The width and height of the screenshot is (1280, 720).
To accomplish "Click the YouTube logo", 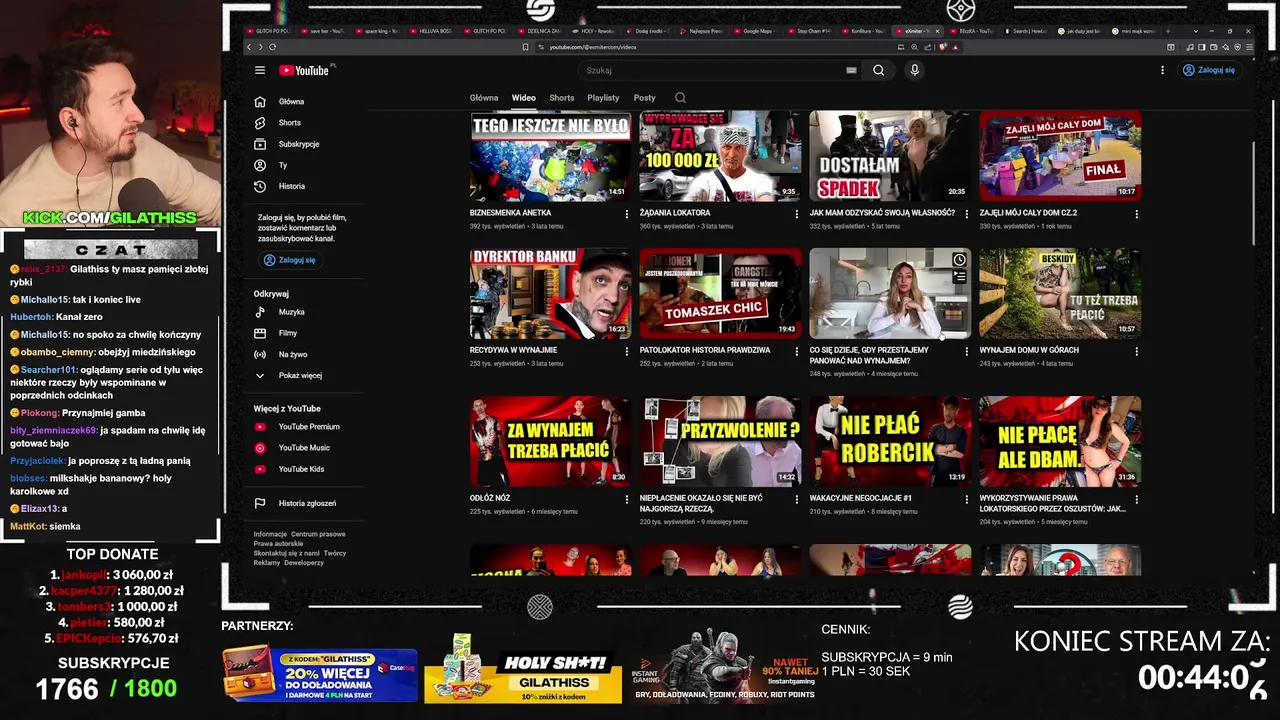I will 304,70.
